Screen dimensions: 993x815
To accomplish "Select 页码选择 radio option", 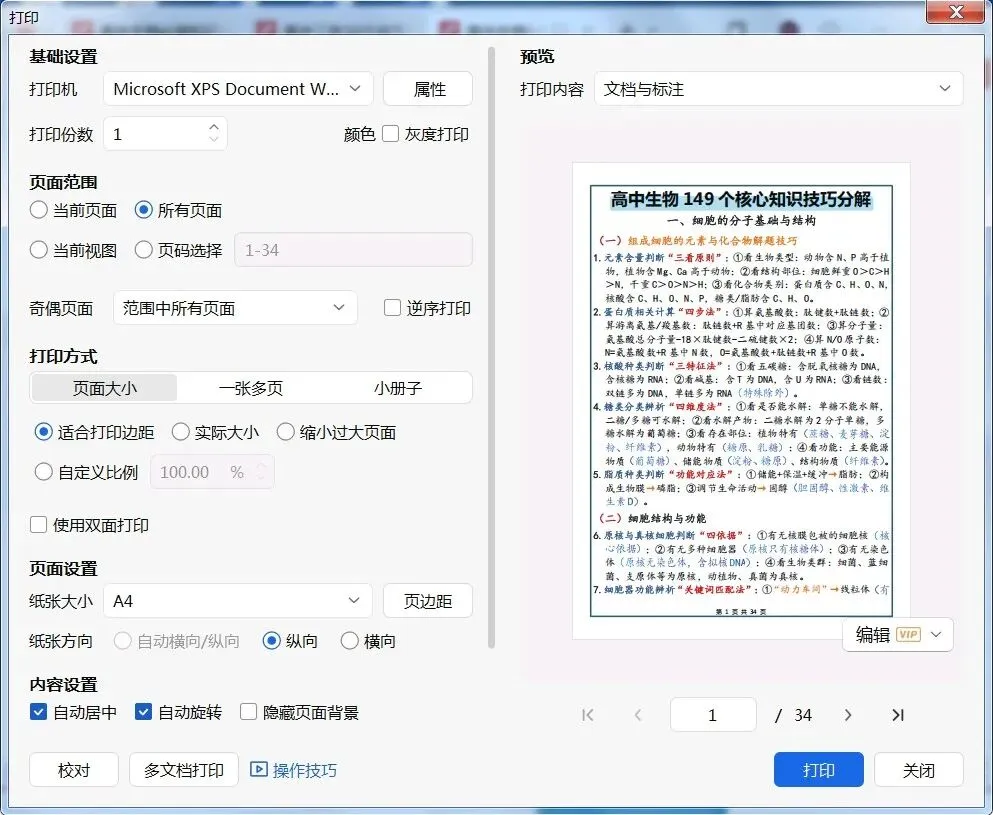I will click(144, 250).
